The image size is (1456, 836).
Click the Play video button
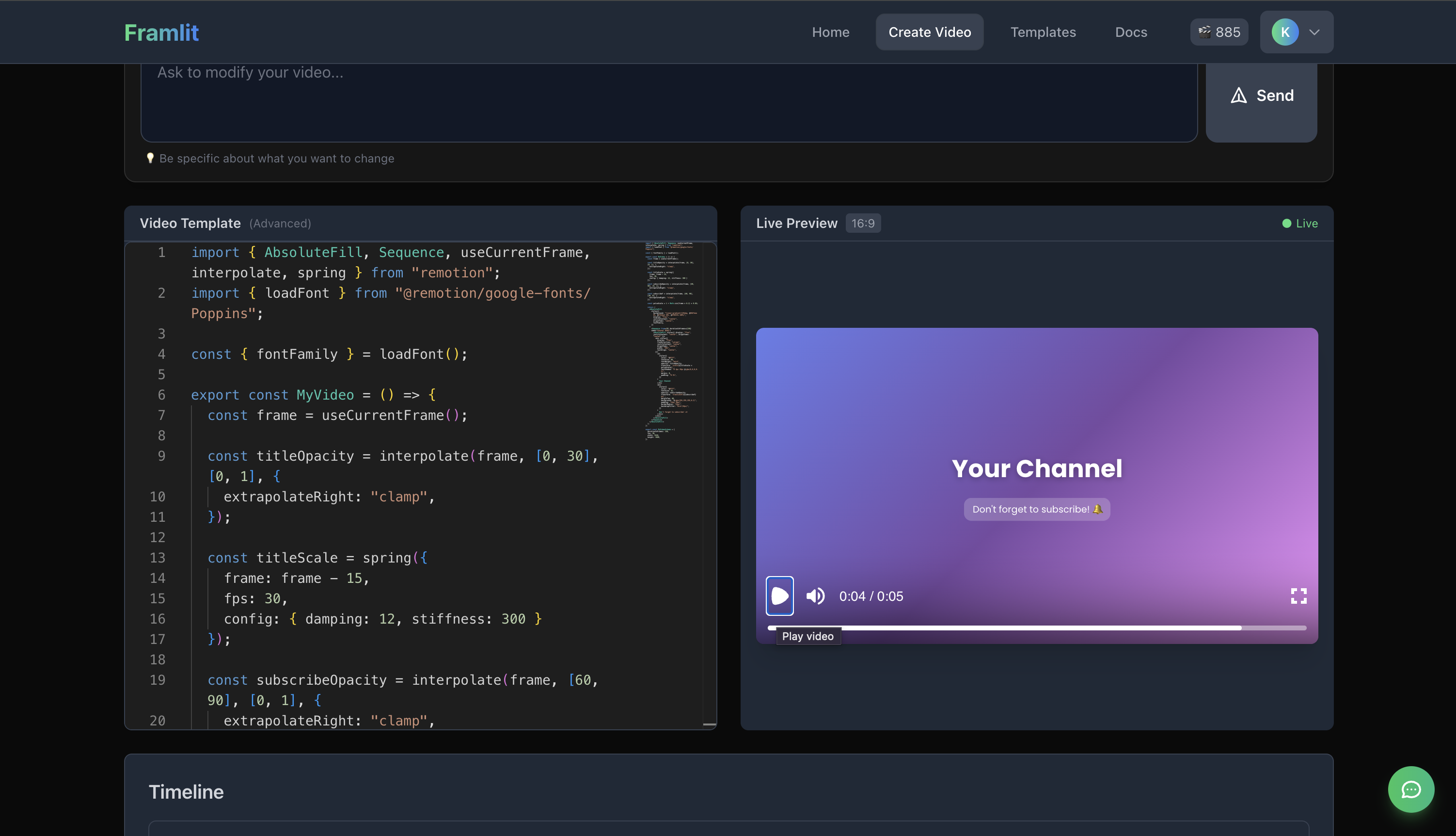click(779, 595)
